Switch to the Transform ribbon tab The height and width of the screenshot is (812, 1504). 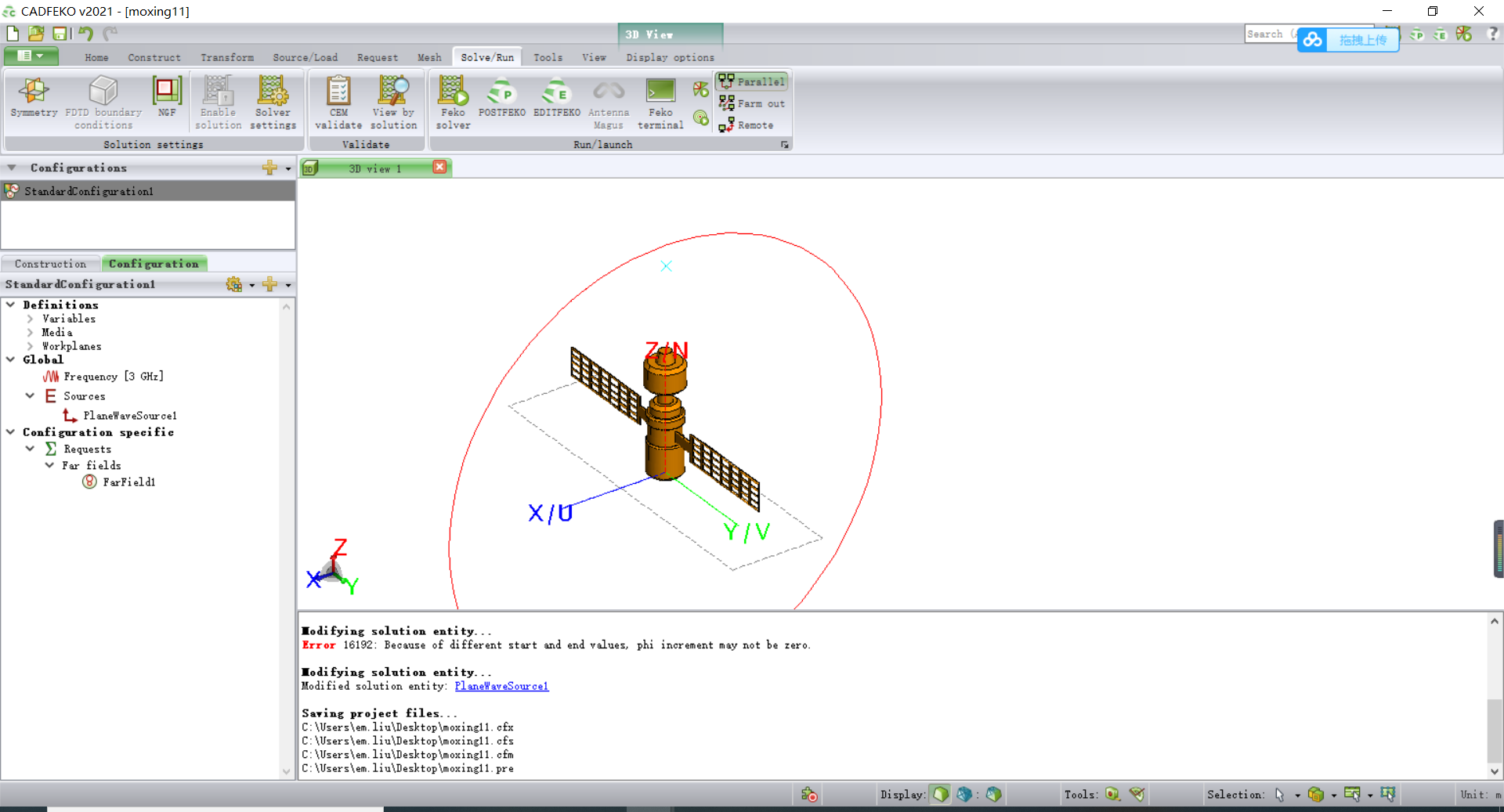click(227, 57)
